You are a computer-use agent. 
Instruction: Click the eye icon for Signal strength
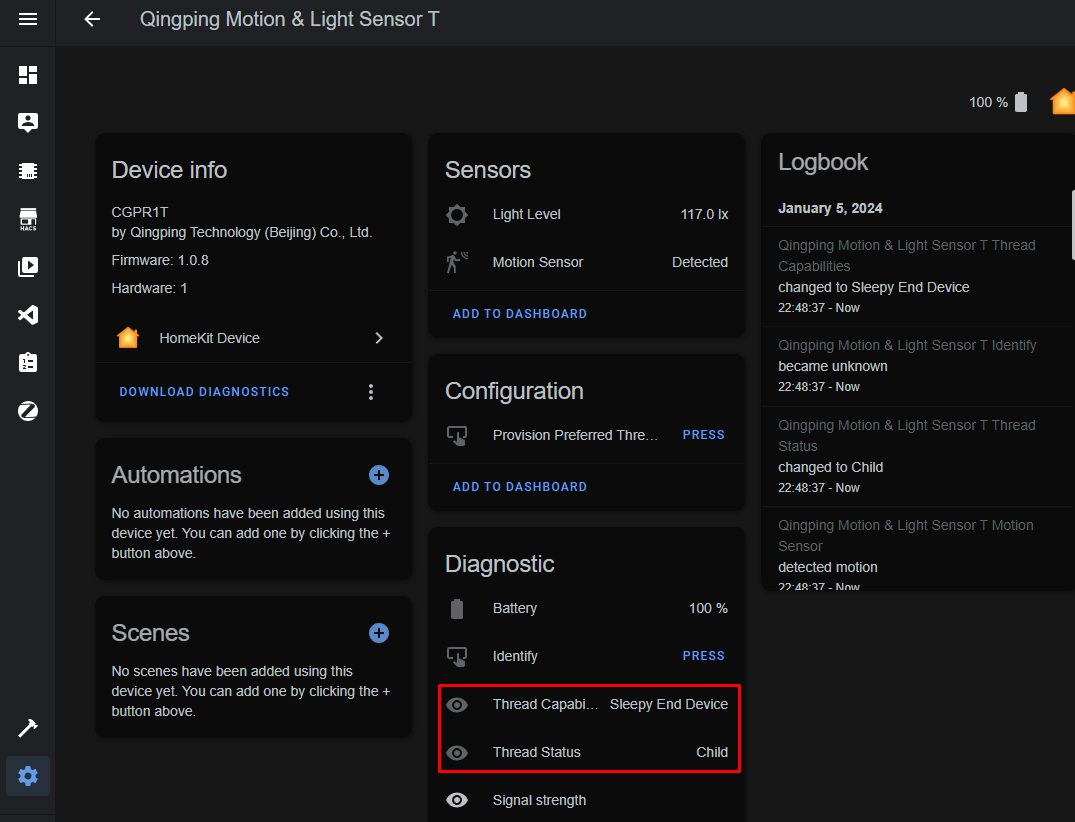pyautogui.click(x=457, y=800)
